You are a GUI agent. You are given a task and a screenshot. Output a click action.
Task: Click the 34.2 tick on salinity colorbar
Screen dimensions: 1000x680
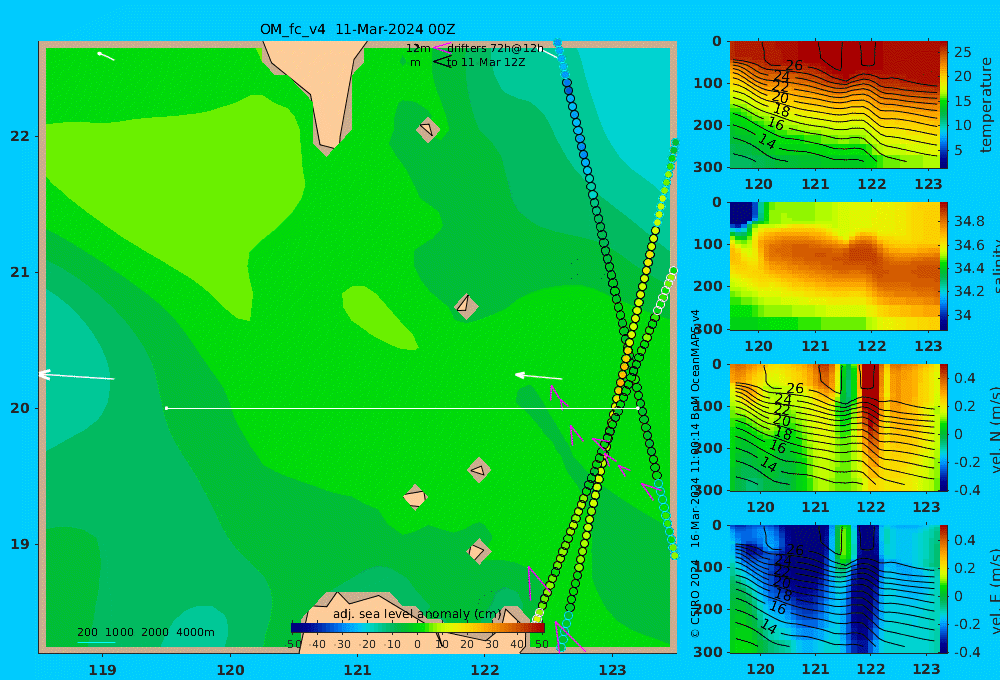coord(969,292)
